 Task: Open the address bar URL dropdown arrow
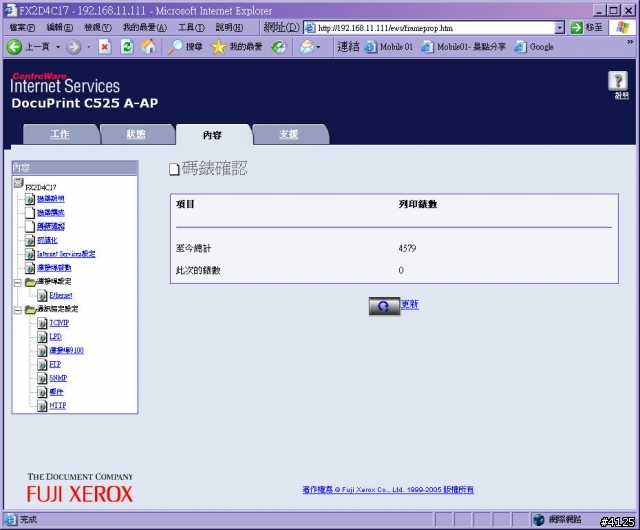pos(560,28)
